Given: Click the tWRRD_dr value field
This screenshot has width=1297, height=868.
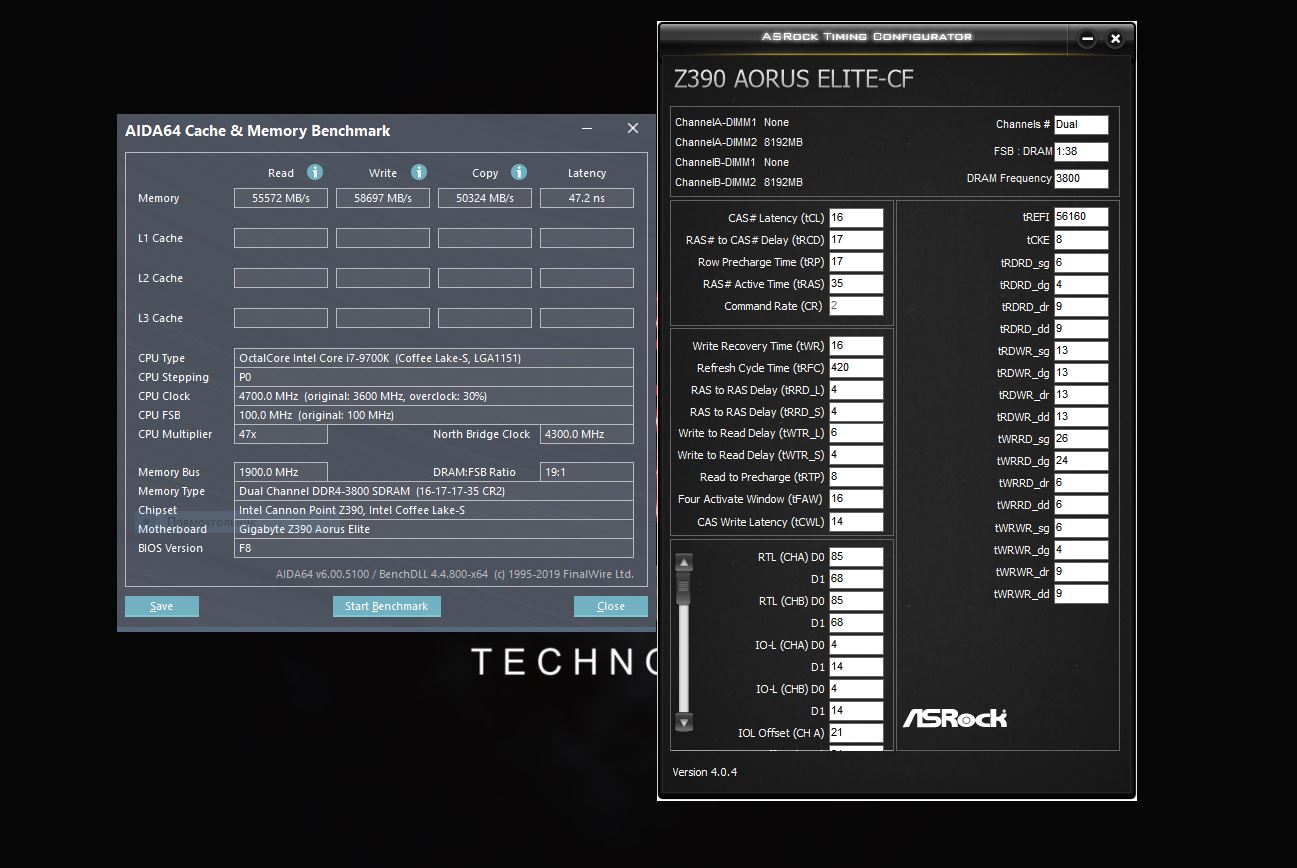Looking at the screenshot, I should [1081, 483].
